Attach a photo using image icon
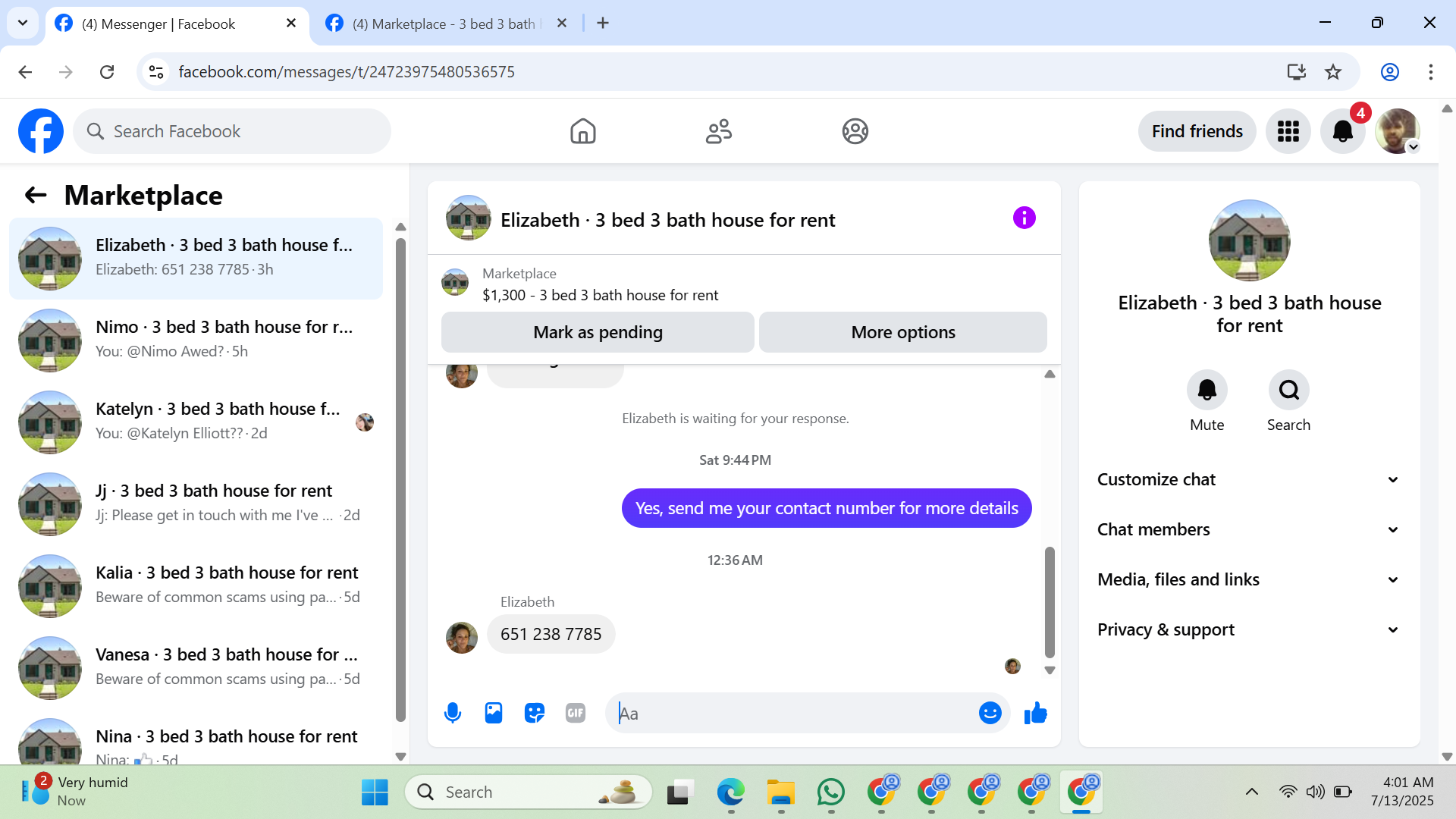Screen dimensions: 1456x819 click(494, 713)
